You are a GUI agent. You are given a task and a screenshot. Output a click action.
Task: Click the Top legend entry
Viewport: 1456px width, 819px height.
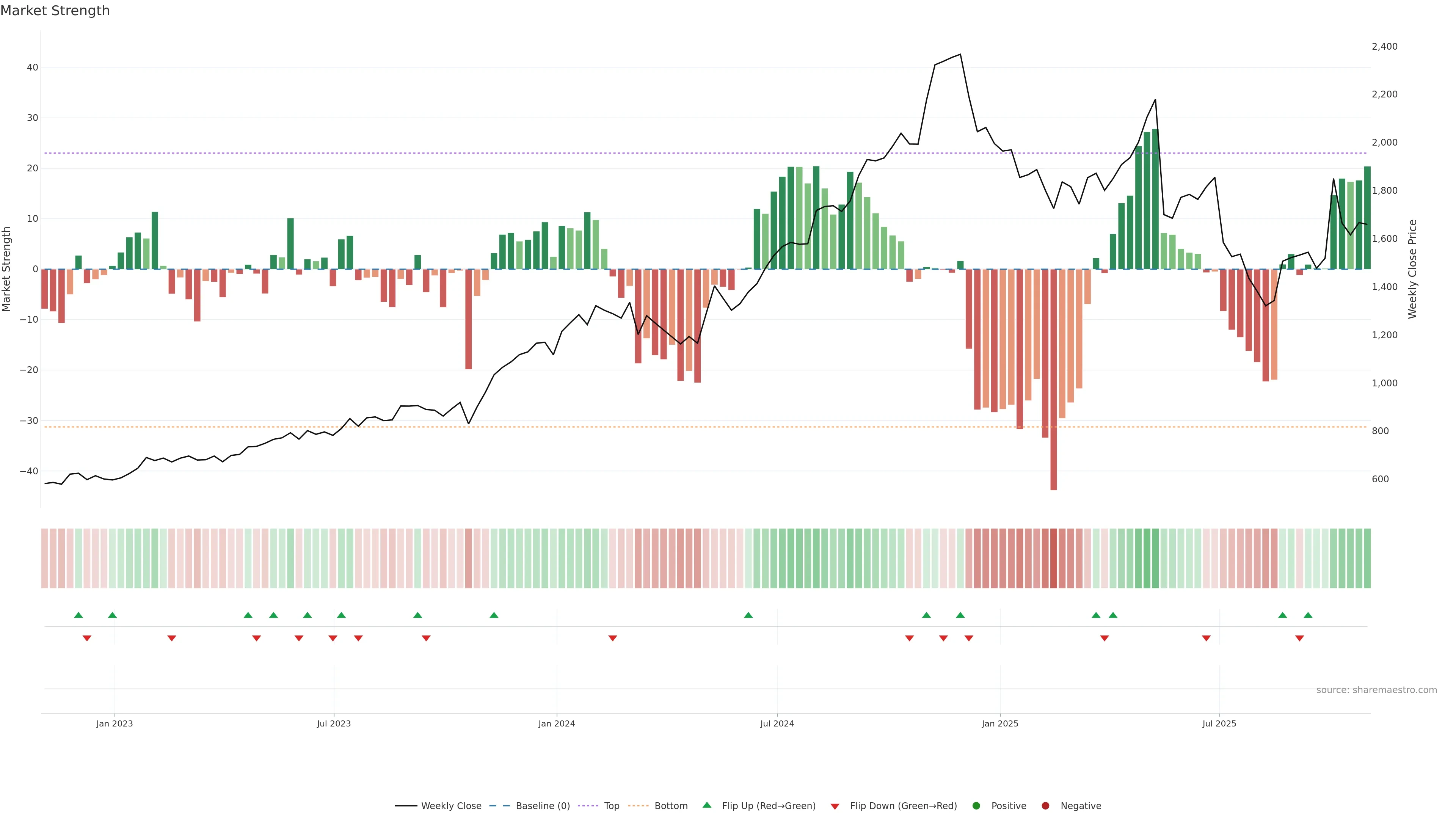tap(611, 806)
